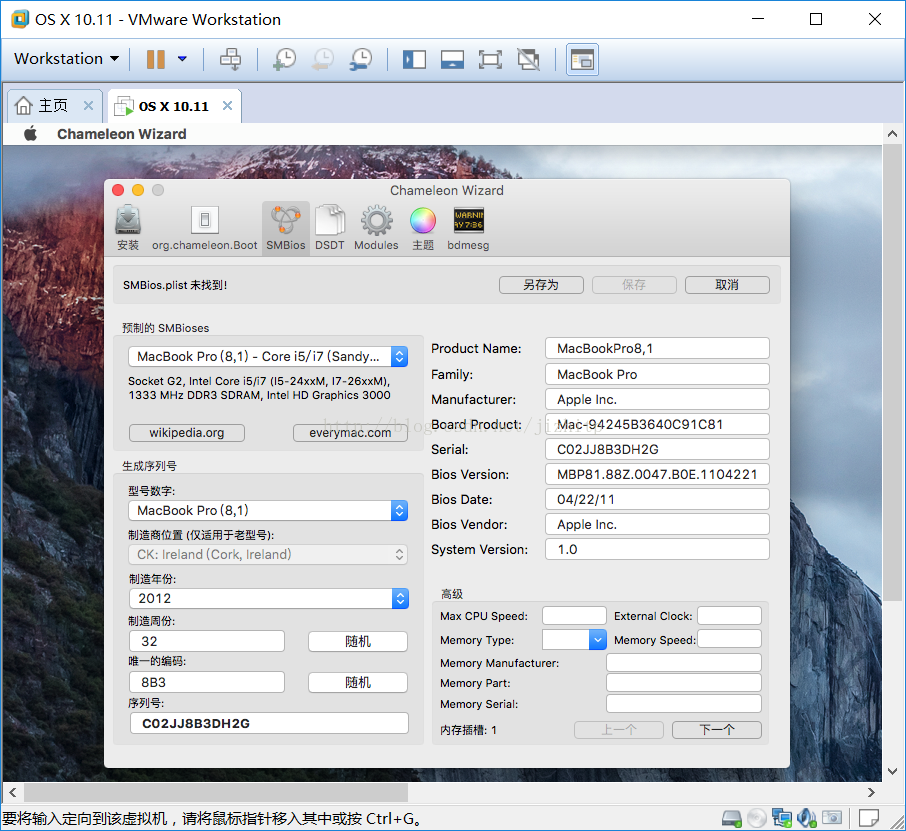Click the Bios Version field

tap(657, 474)
